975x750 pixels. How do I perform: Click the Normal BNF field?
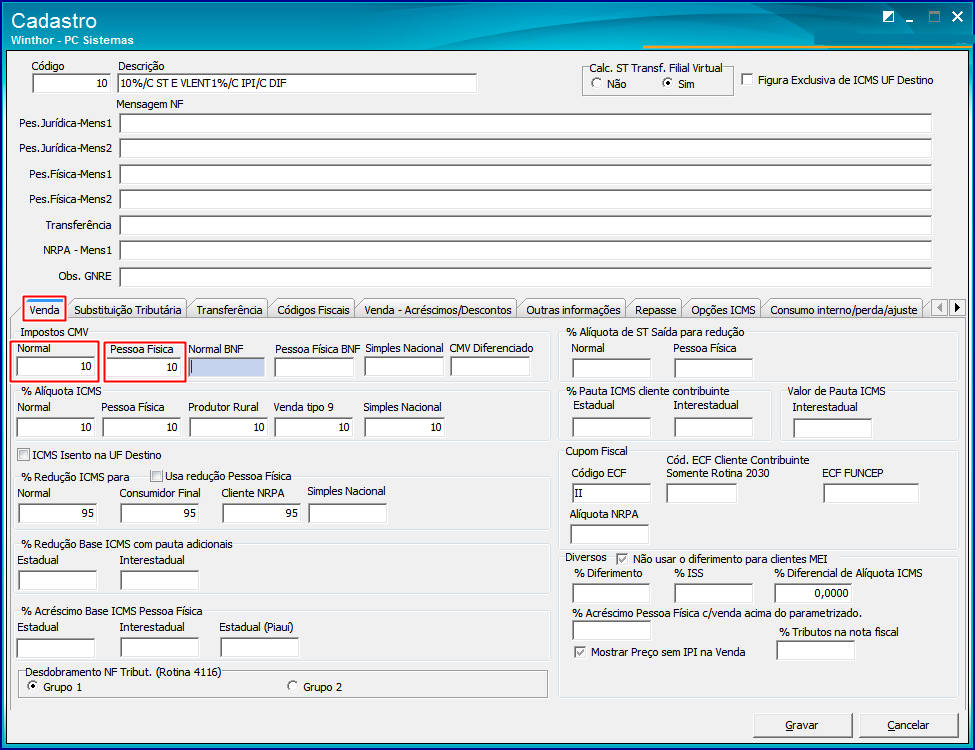click(x=227, y=368)
